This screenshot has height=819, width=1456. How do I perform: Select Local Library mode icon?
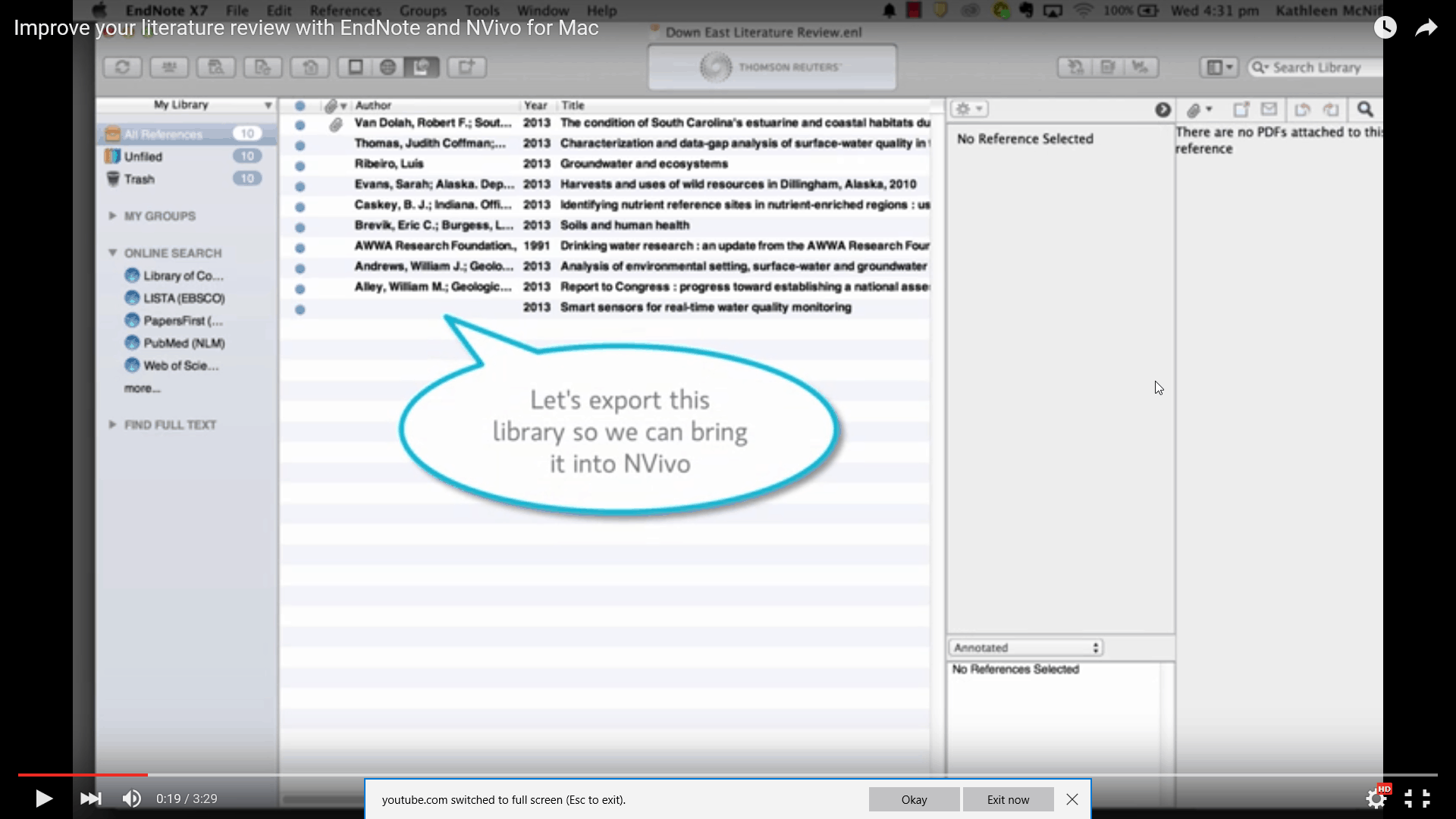tap(355, 67)
